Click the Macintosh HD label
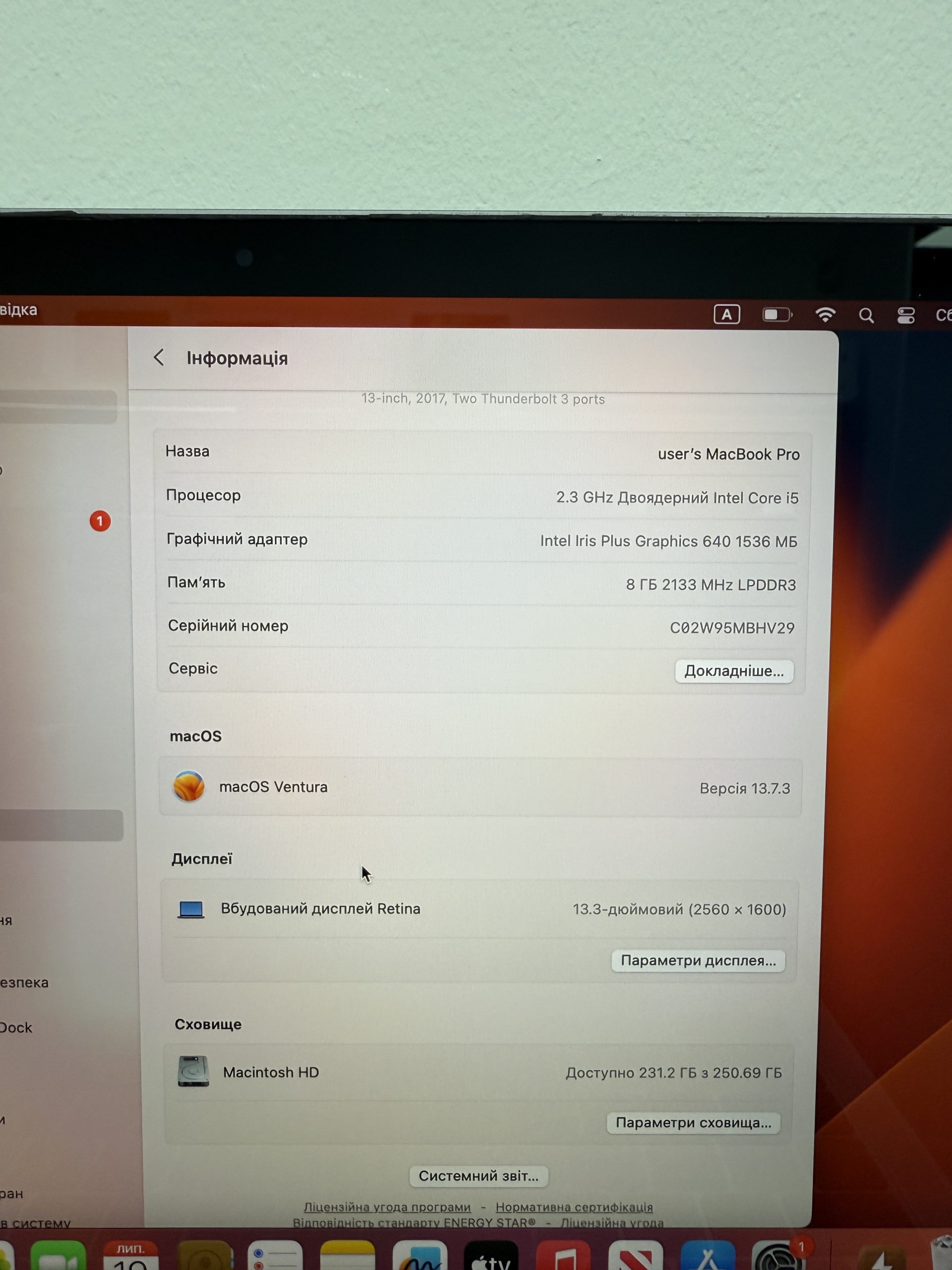This screenshot has width=952, height=1270. point(271,1072)
